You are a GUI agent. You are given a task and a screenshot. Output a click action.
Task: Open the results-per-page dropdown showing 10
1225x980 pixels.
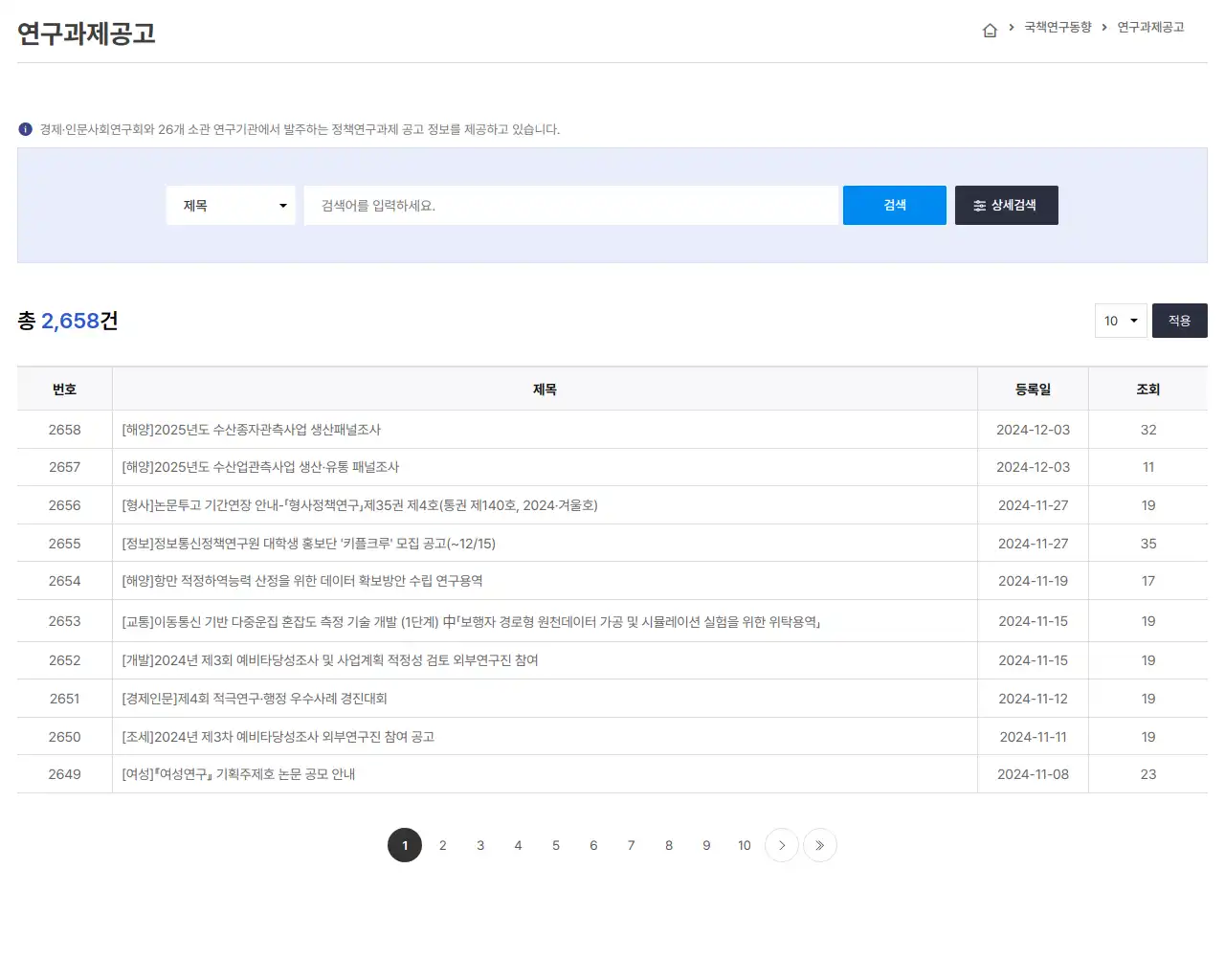pyautogui.click(x=1120, y=321)
